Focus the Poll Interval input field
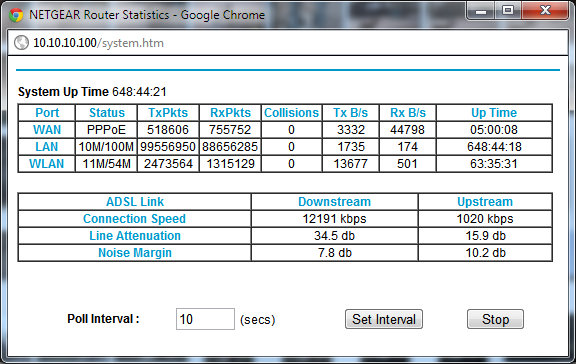This screenshot has height=364, width=576. (x=205, y=319)
